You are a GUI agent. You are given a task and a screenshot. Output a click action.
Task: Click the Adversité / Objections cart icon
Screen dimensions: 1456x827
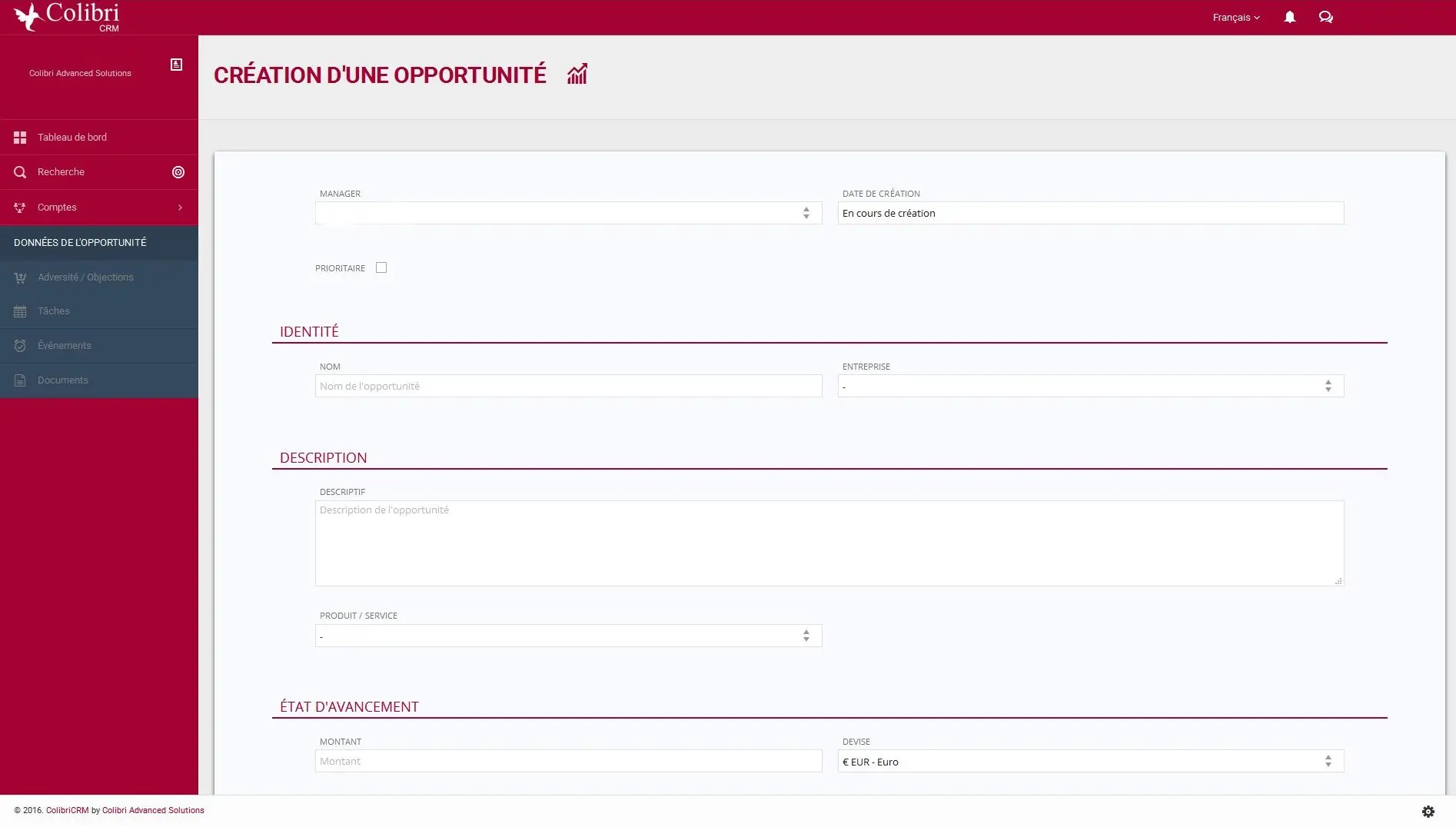pyautogui.click(x=20, y=277)
